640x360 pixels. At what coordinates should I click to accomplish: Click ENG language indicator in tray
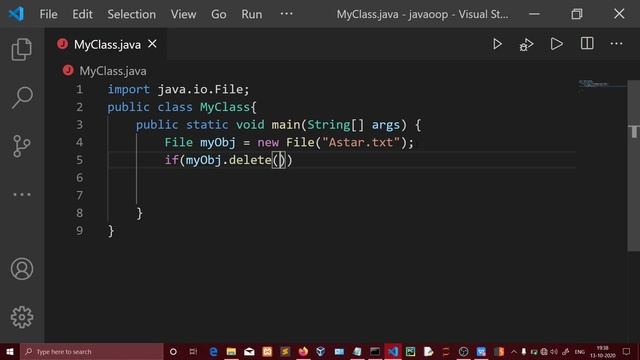pos(580,352)
